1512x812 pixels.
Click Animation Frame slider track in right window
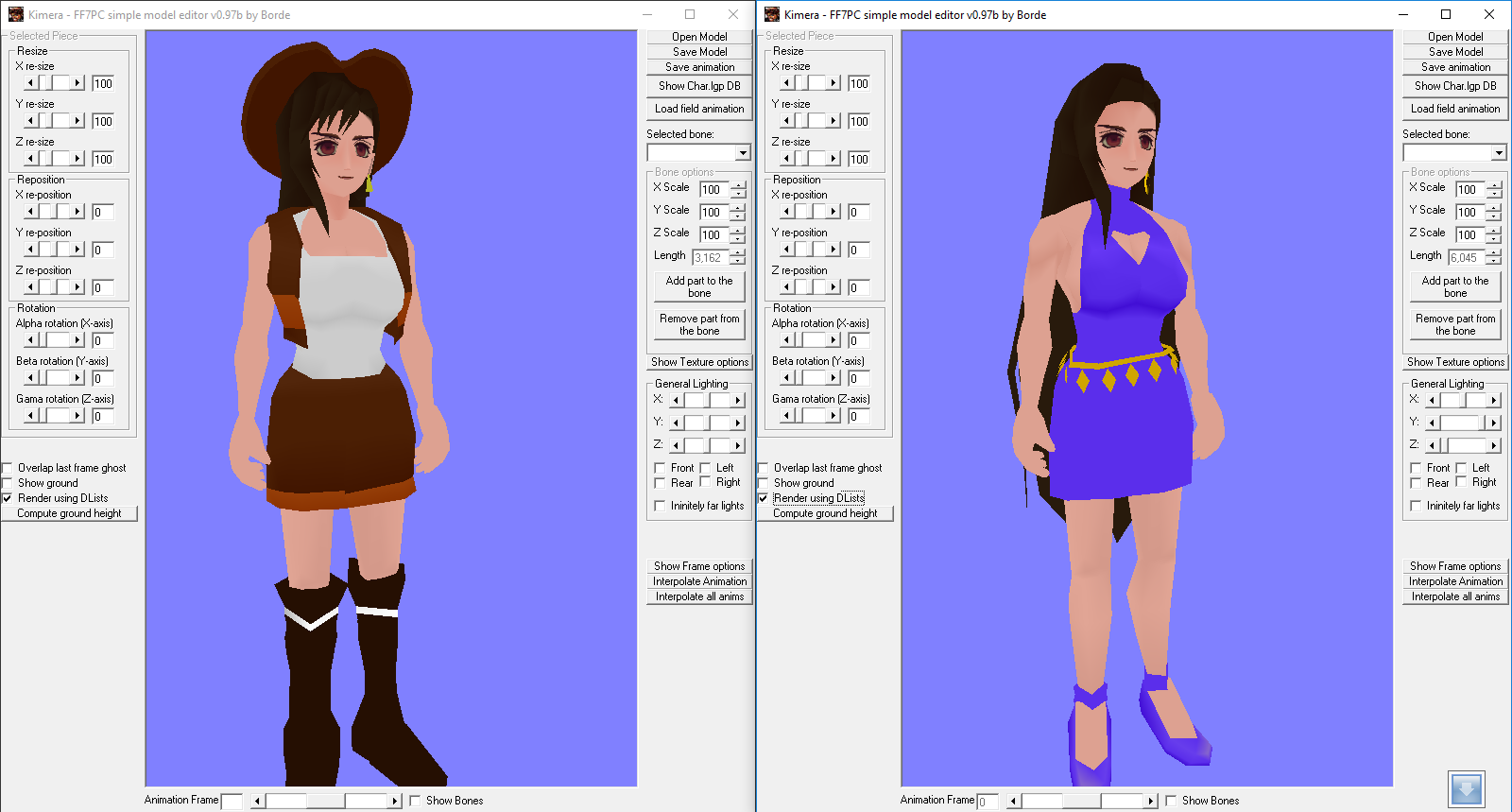(1082, 801)
